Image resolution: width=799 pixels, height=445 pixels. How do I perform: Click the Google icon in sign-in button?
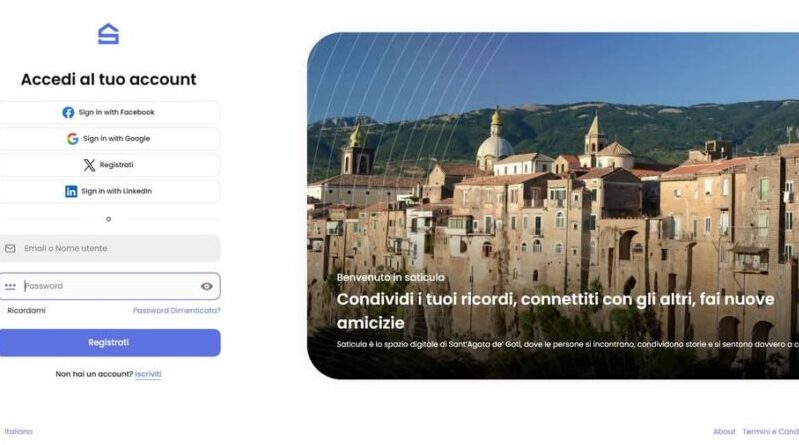coord(72,139)
